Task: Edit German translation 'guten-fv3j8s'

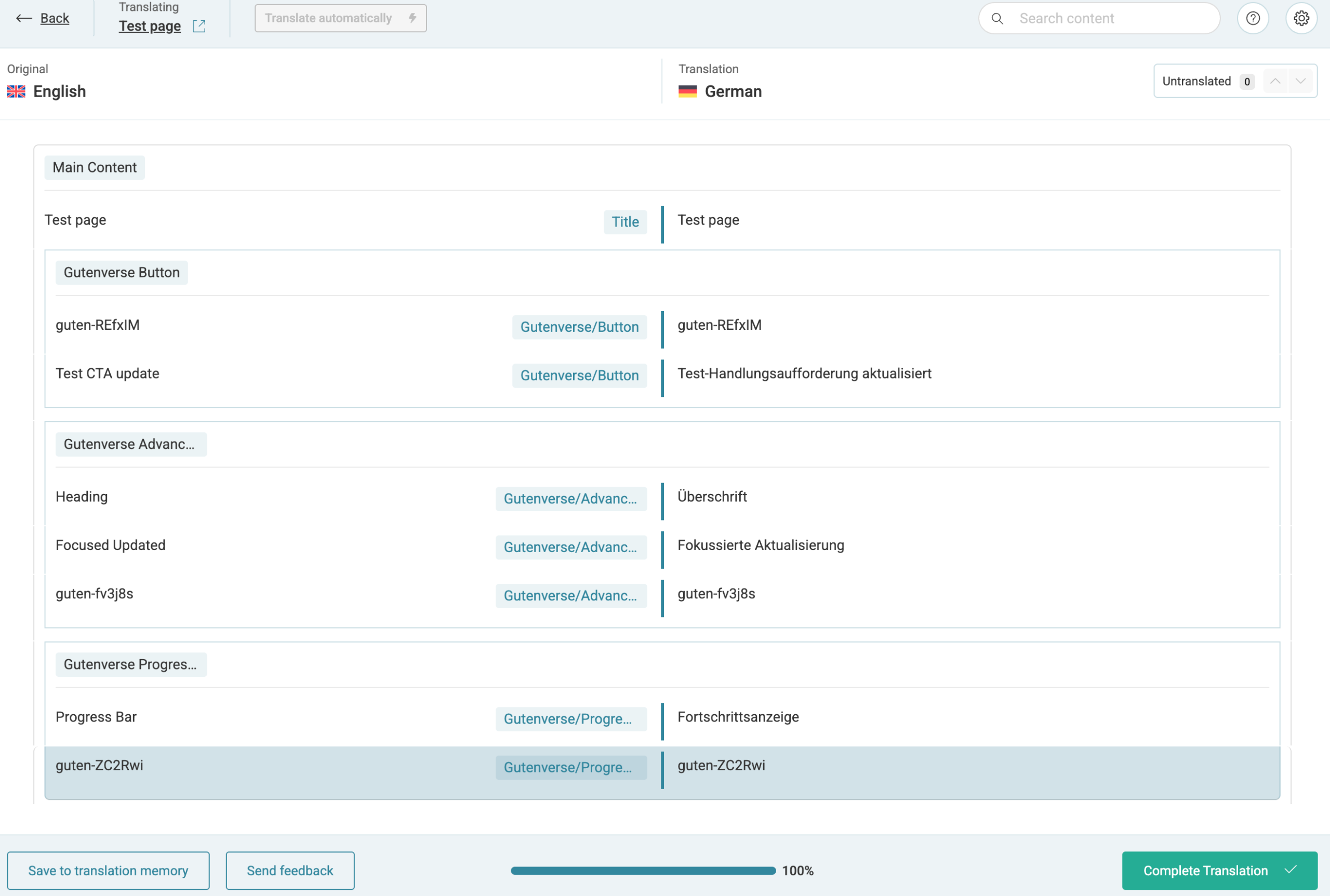Action: pos(716,593)
